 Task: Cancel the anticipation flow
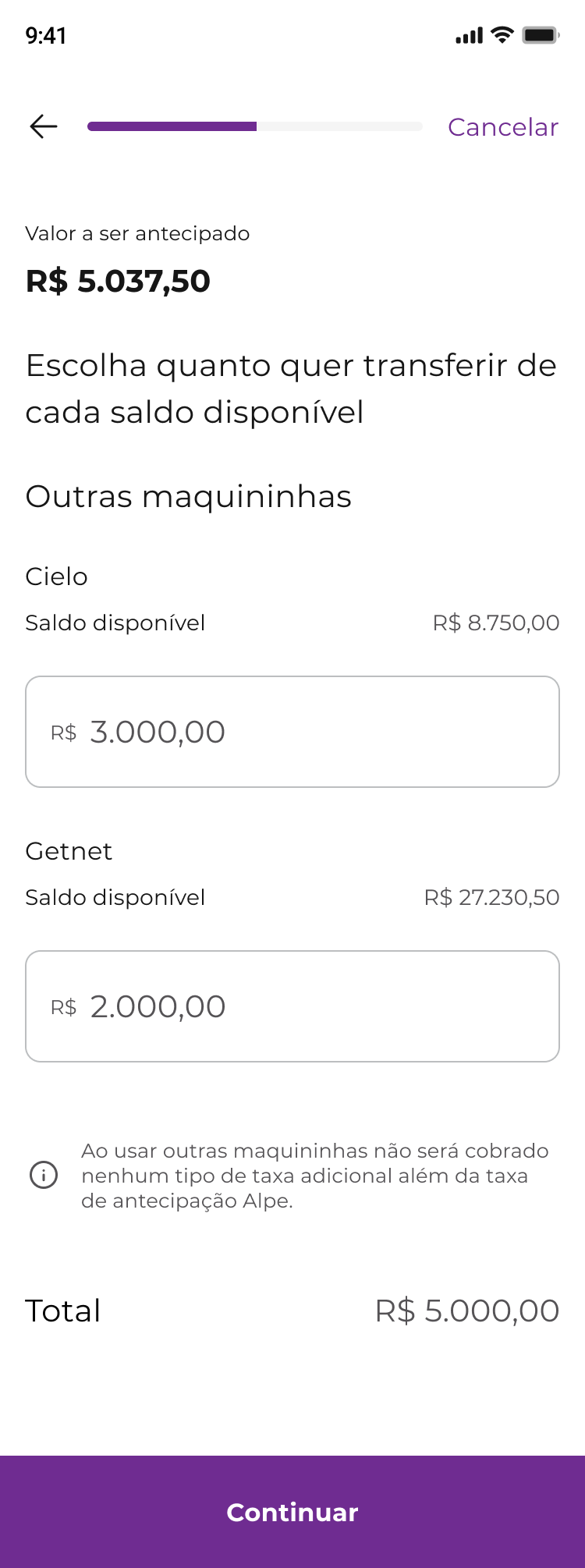[x=503, y=126]
